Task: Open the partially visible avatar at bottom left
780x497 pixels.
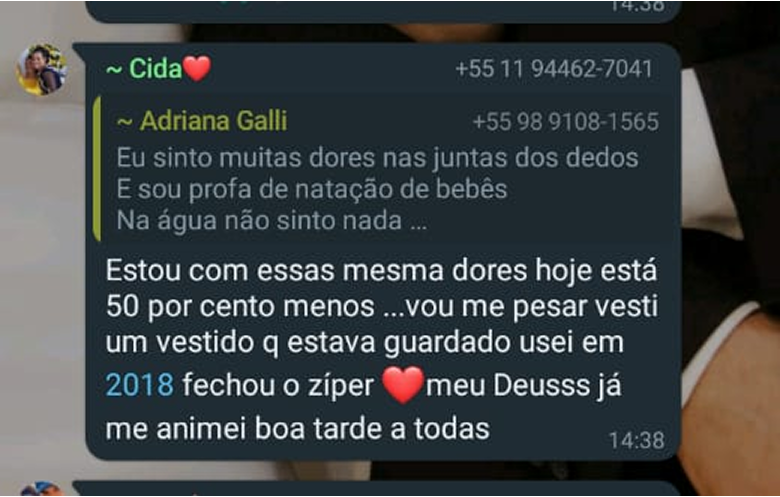Action: (x=42, y=490)
